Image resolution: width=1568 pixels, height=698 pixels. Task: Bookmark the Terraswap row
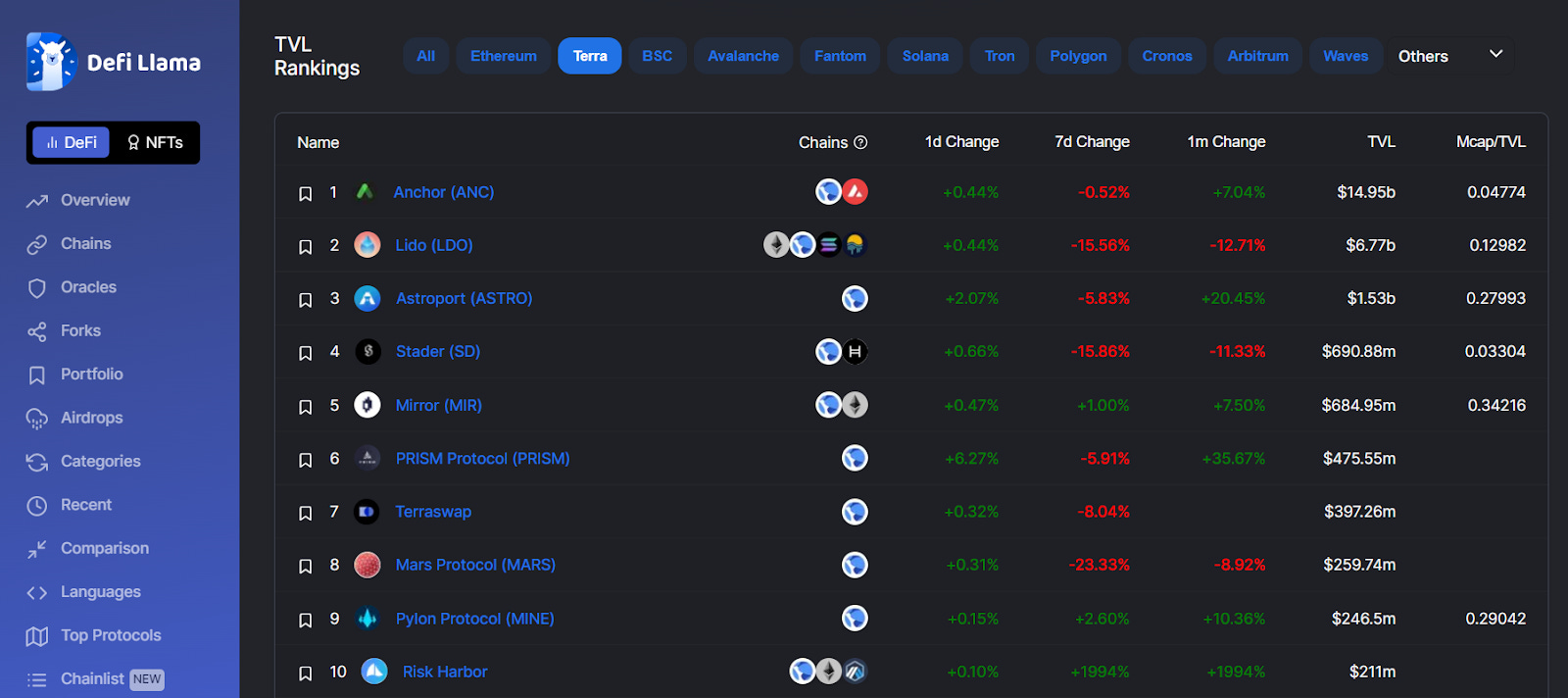(x=306, y=514)
